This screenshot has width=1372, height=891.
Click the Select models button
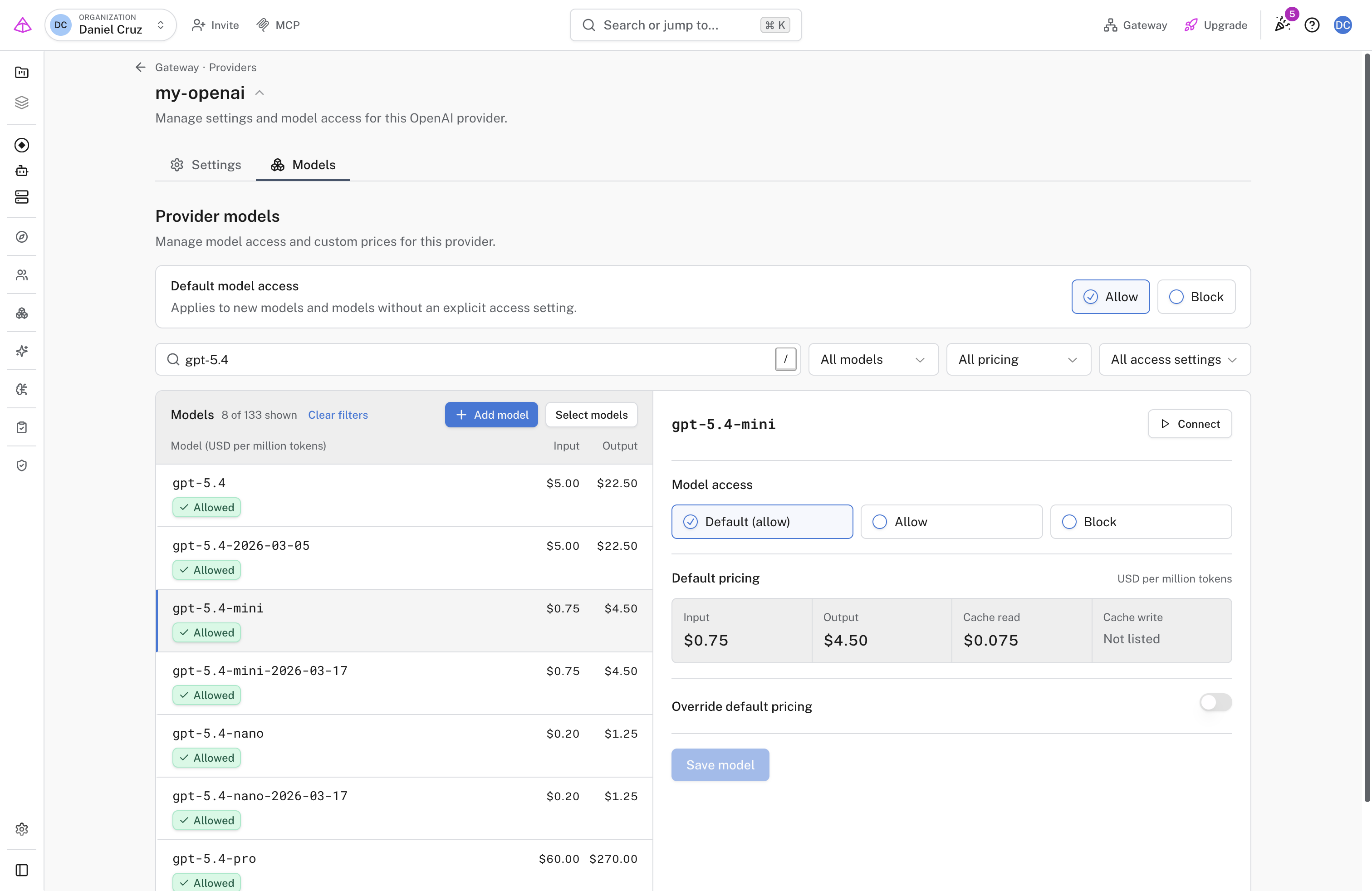point(592,415)
